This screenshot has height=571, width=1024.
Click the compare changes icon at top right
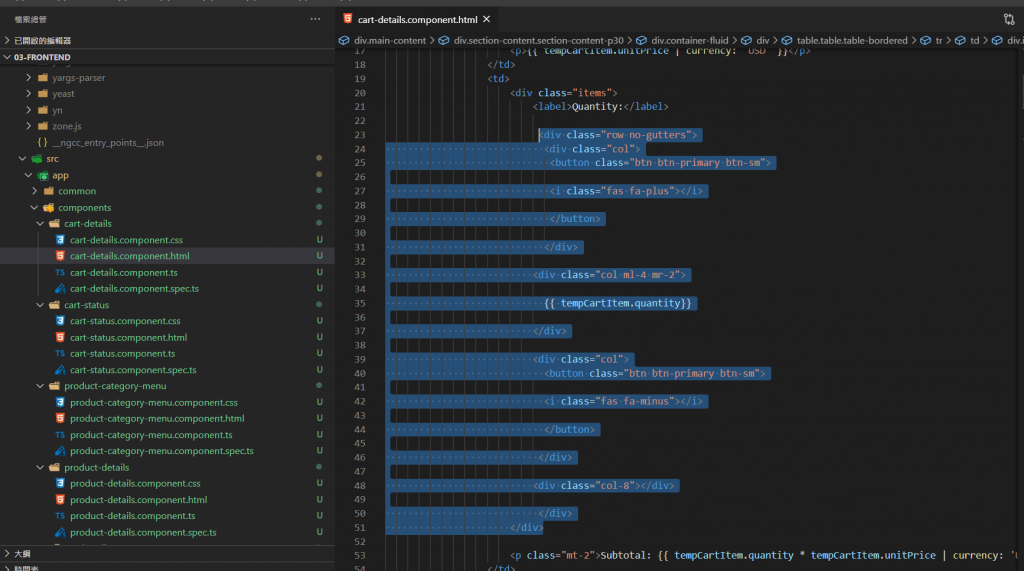1009,19
